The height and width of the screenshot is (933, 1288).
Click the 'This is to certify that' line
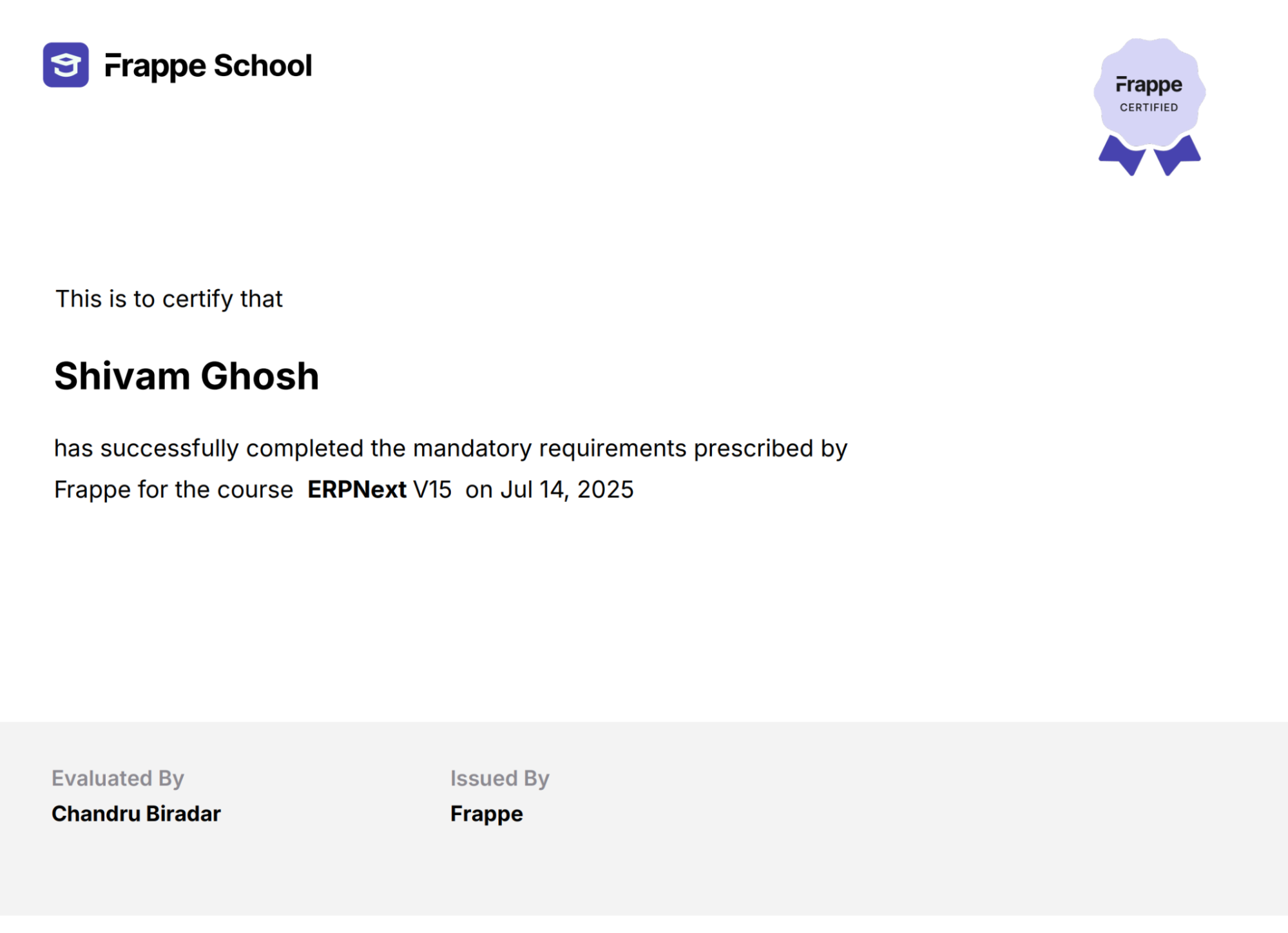(169, 300)
